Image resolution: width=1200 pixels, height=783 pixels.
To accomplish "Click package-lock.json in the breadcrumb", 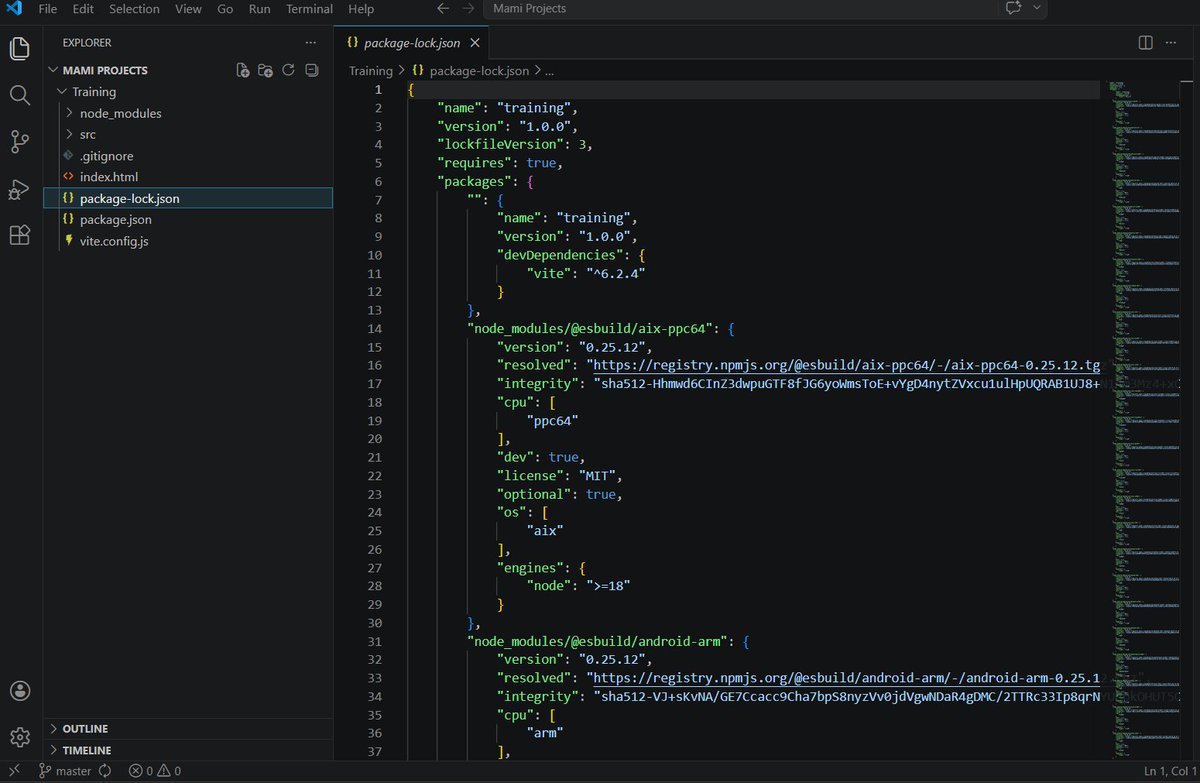I will pyautogui.click(x=479, y=71).
